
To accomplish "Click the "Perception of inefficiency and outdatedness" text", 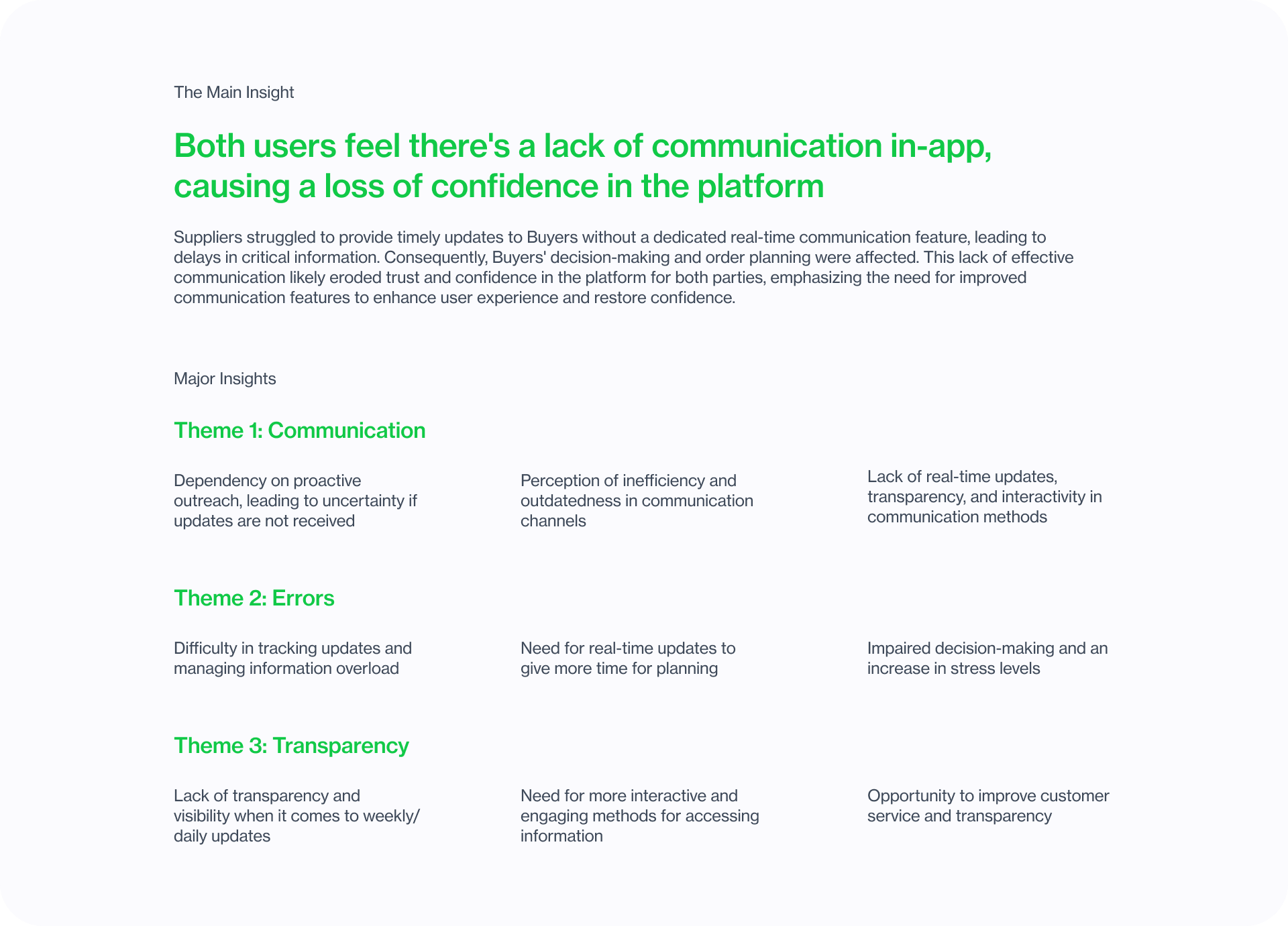I will coord(637,501).
